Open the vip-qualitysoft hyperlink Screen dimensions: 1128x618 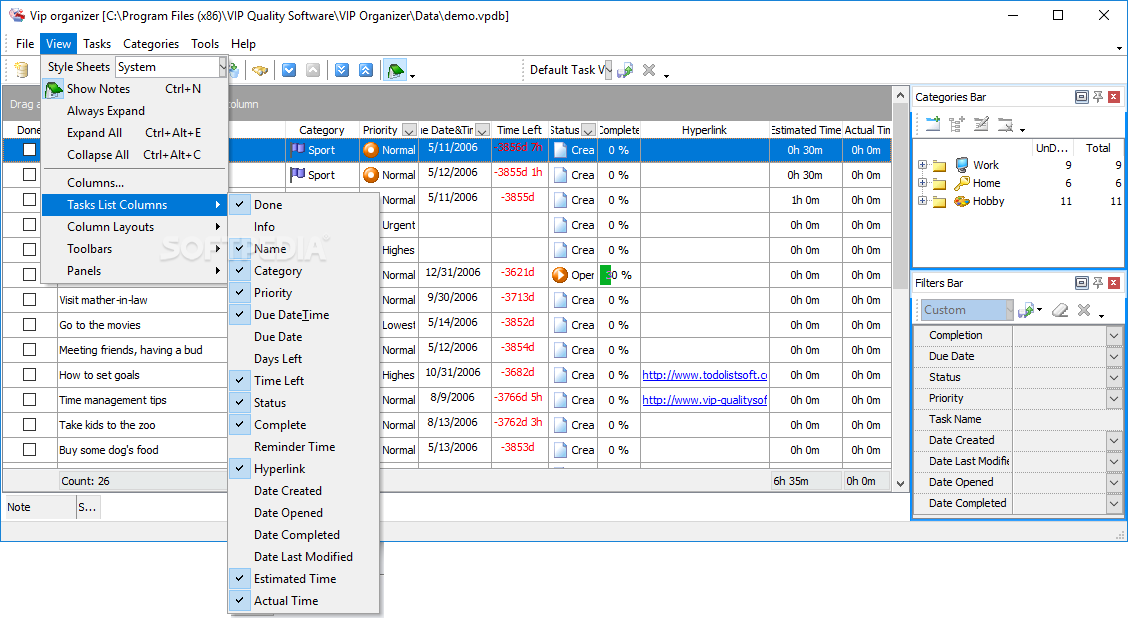tap(705, 400)
